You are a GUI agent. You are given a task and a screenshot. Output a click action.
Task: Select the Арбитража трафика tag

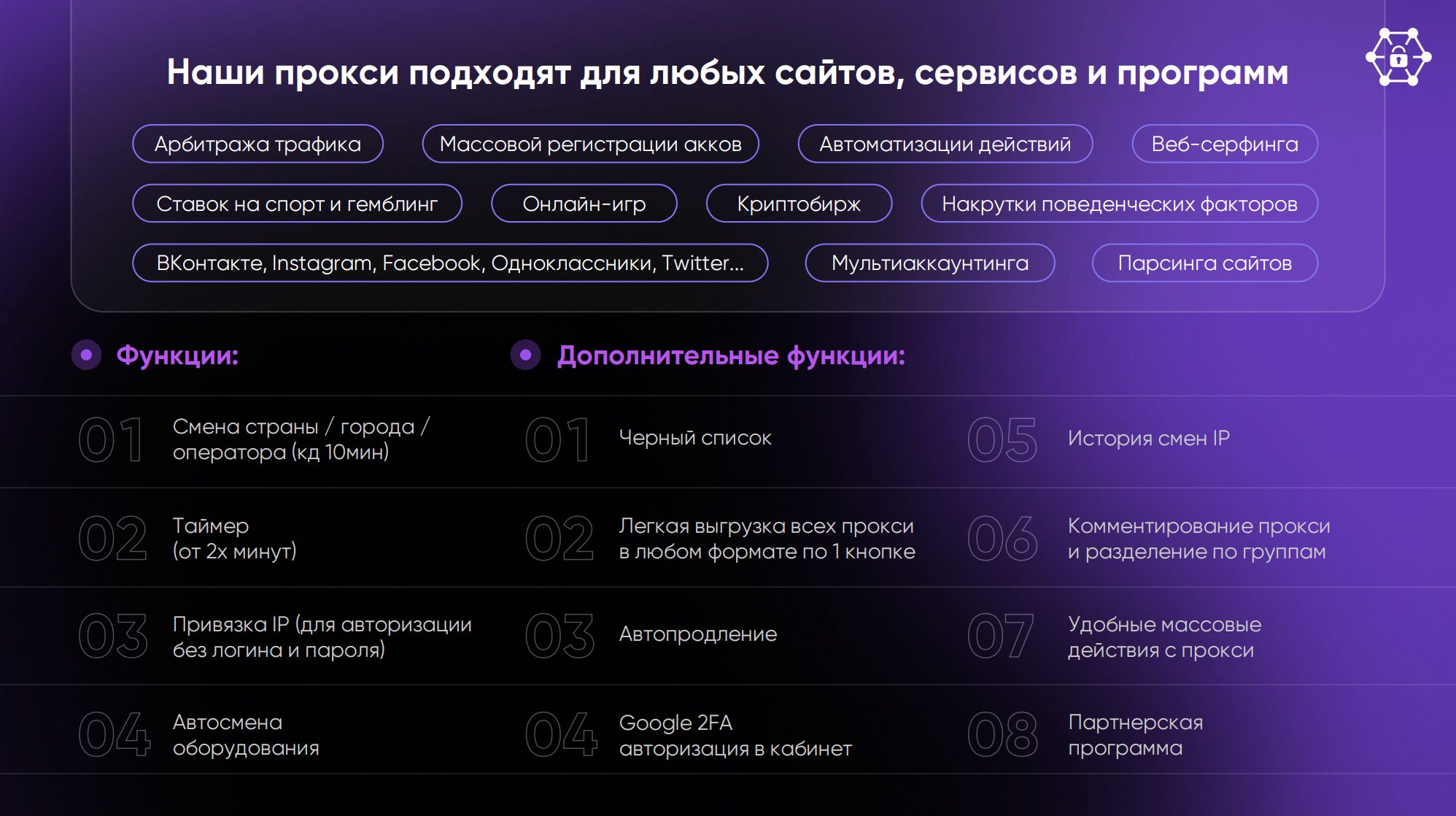pos(257,144)
